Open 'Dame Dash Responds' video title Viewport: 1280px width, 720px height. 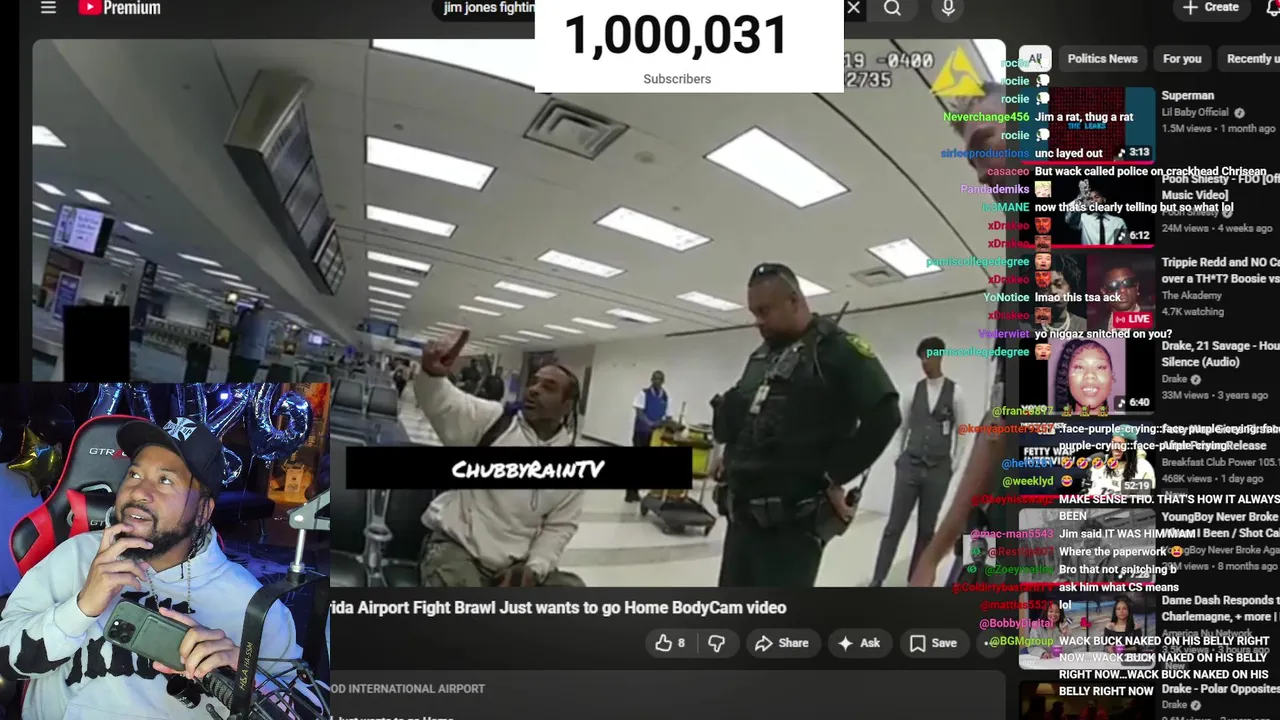click(x=1221, y=608)
